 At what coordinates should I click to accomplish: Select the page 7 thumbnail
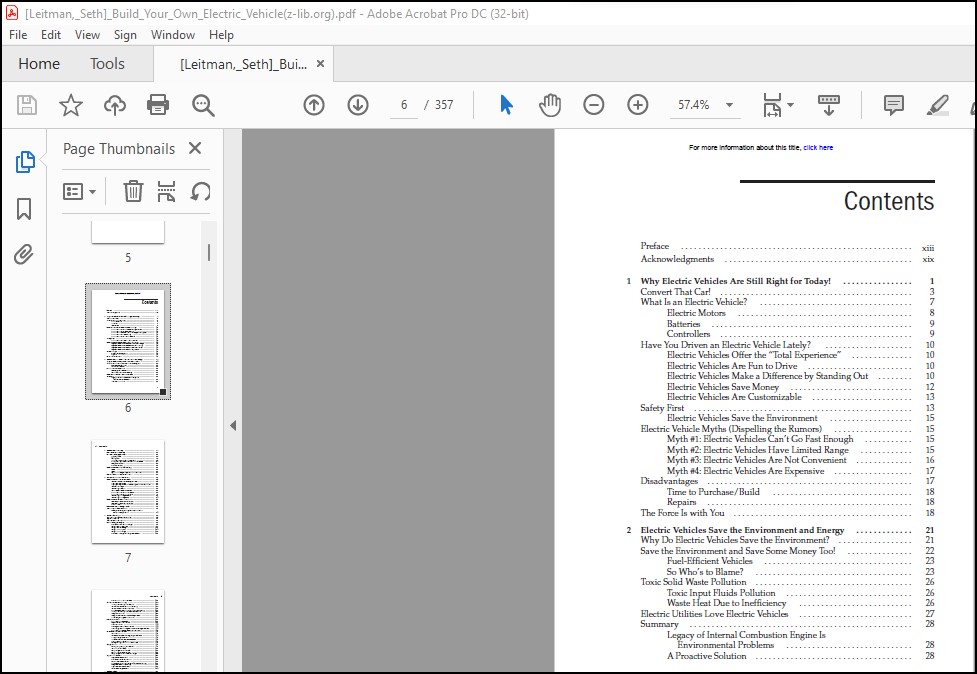(x=128, y=491)
